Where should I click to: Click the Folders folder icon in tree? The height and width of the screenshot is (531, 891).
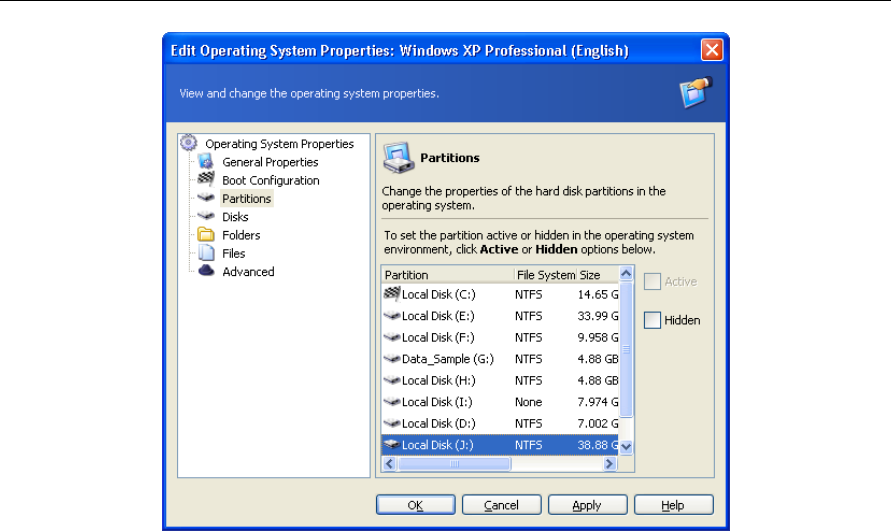coord(206,234)
